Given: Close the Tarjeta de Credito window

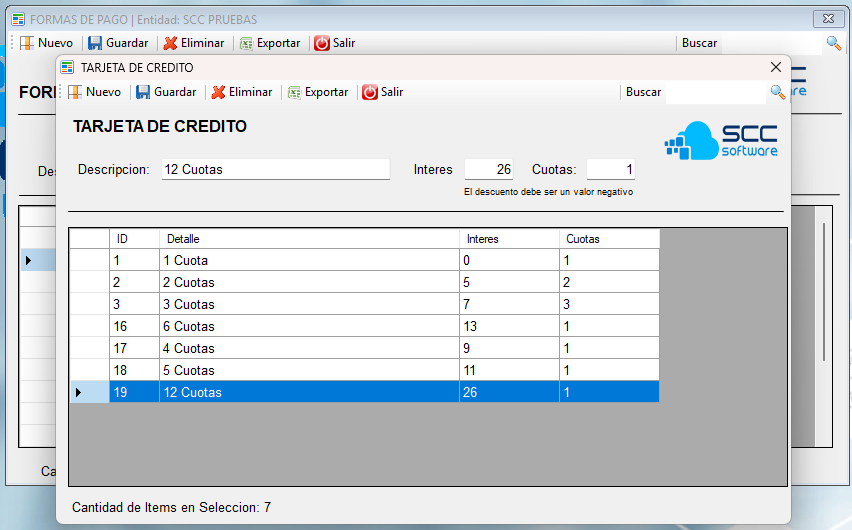Looking at the screenshot, I should click(x=775, y=67).
